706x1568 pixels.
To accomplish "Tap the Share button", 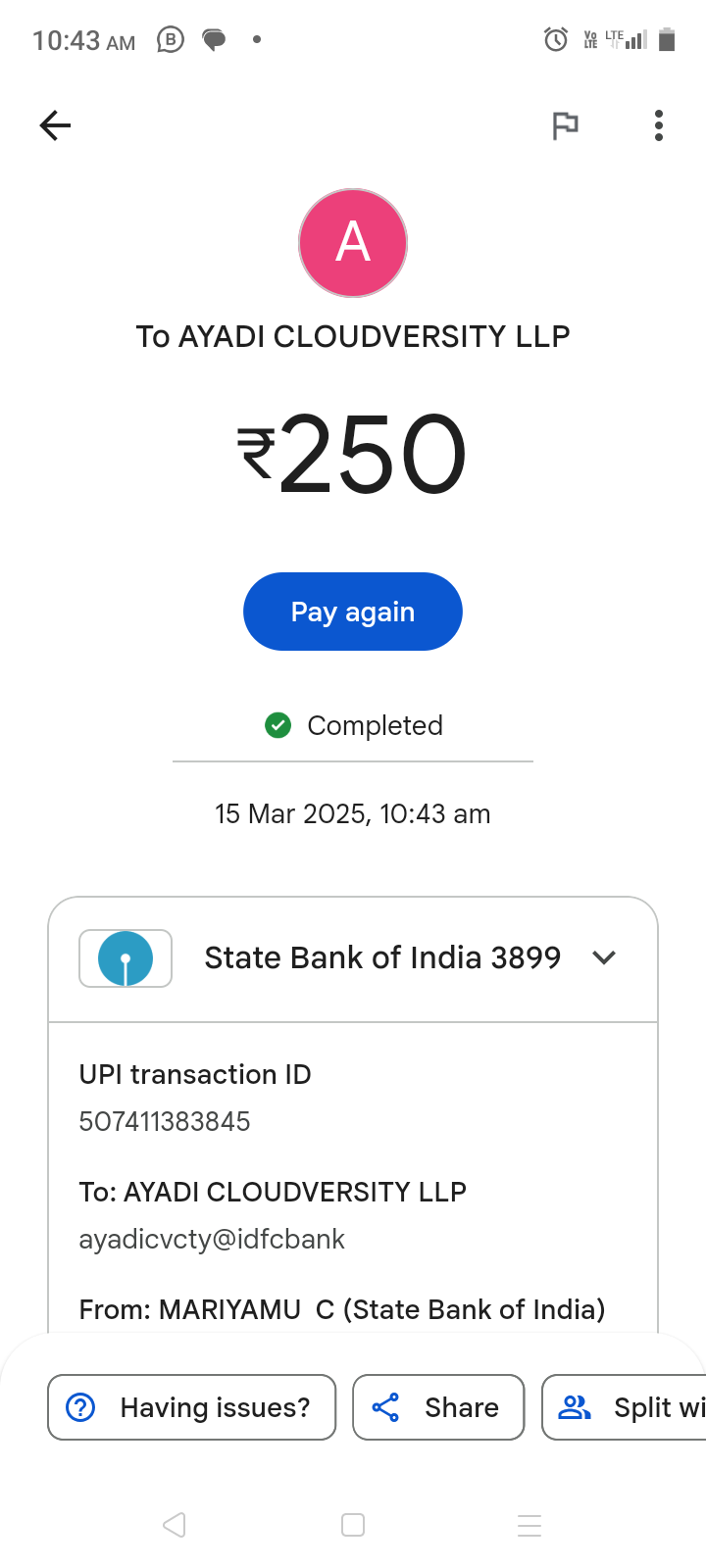I will (x=438, y=1407).
